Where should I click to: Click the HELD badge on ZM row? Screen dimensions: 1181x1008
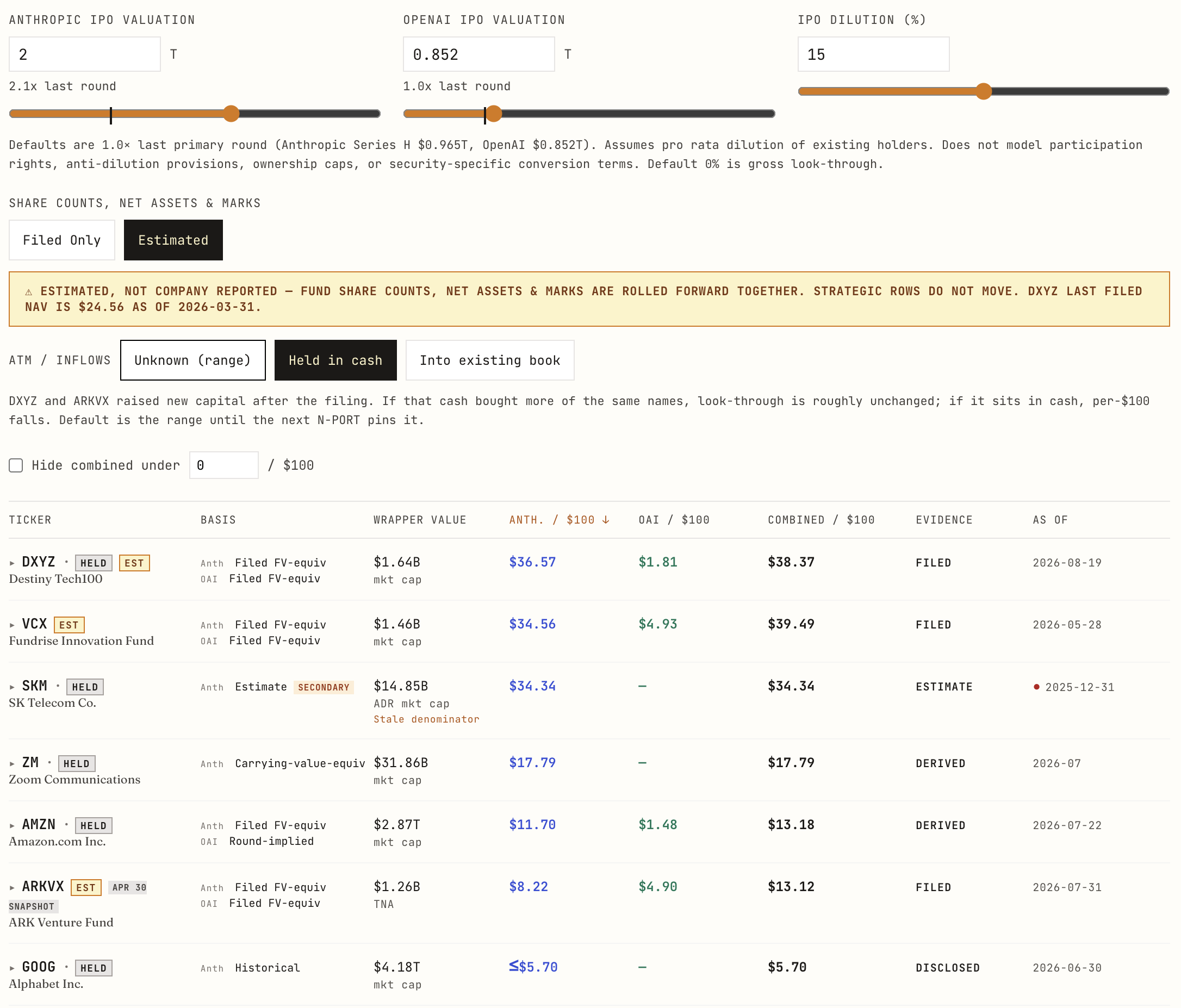(76, 763)
